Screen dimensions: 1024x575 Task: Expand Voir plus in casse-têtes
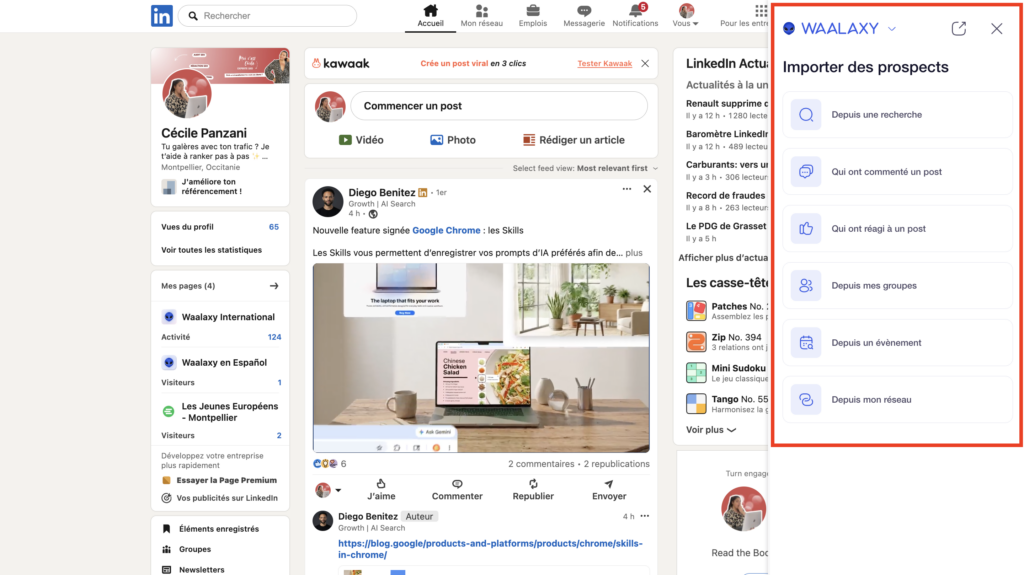(711, 430)
